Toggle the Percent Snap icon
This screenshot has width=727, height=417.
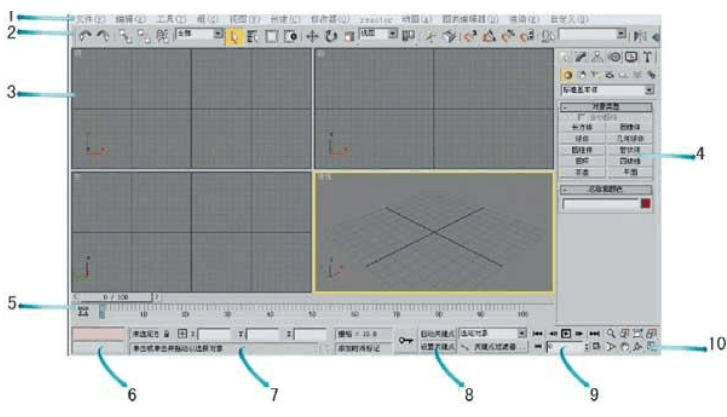(x=508, y=36)
